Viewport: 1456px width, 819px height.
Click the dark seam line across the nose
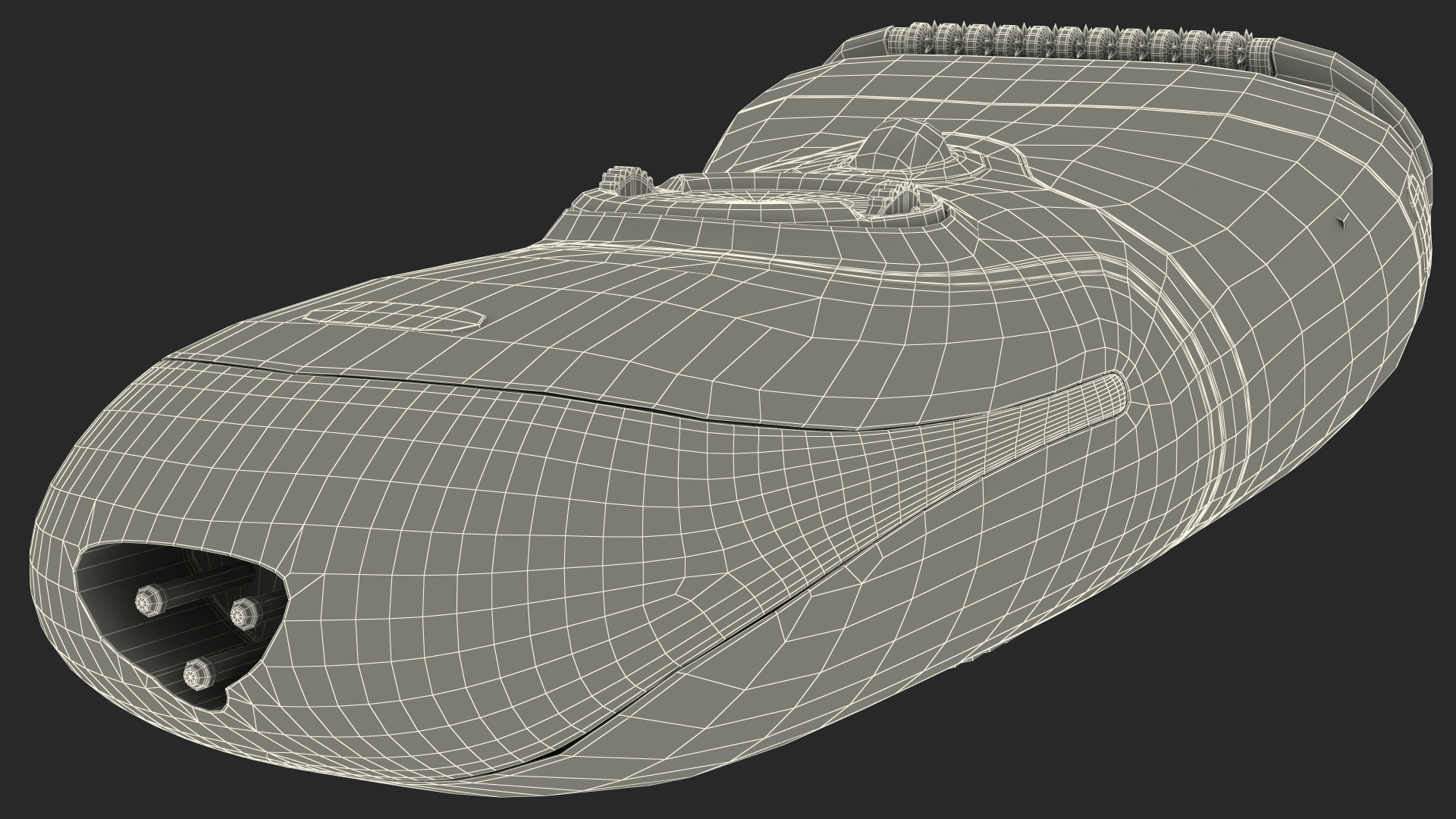click(x=531, y=392)
